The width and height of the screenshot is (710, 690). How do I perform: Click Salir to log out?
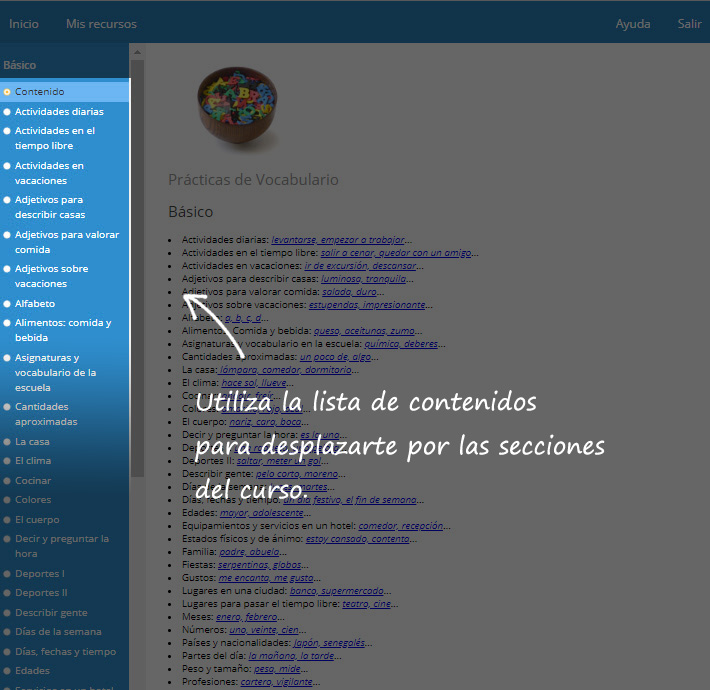[x=689, y=24]
